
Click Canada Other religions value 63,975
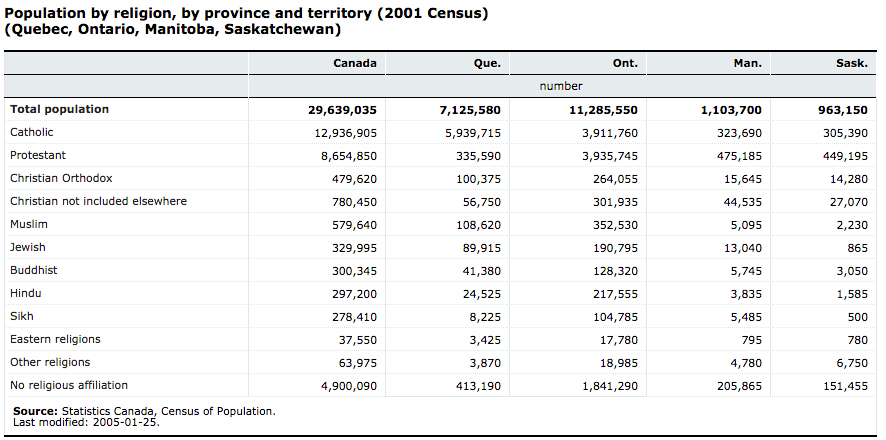tap(358, 363)
